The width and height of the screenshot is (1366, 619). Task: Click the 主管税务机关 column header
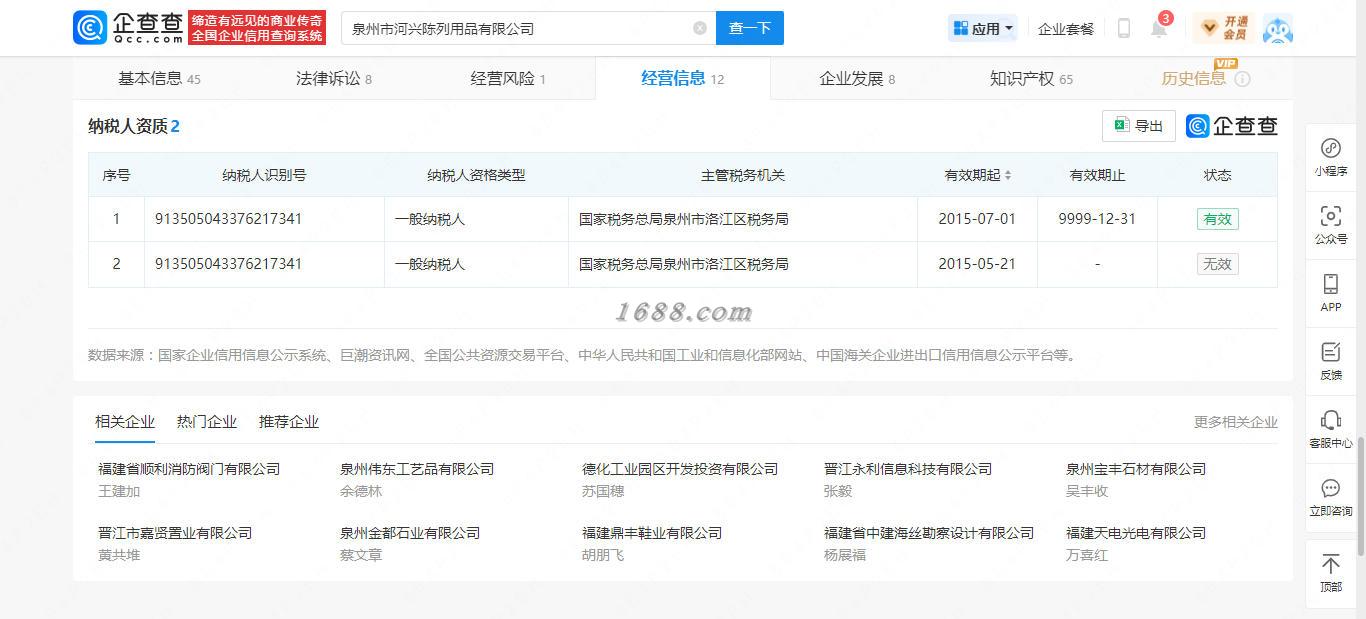[743, 175]
